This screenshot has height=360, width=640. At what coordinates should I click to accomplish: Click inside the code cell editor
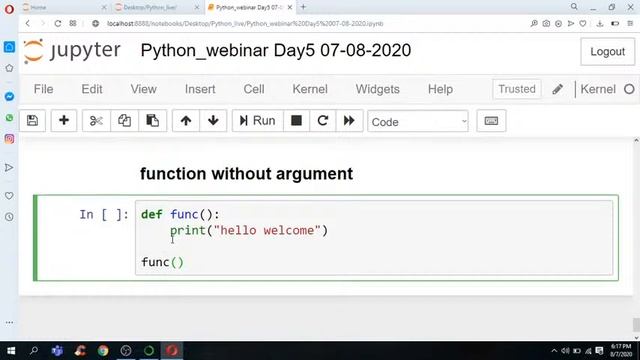[374, 238]
